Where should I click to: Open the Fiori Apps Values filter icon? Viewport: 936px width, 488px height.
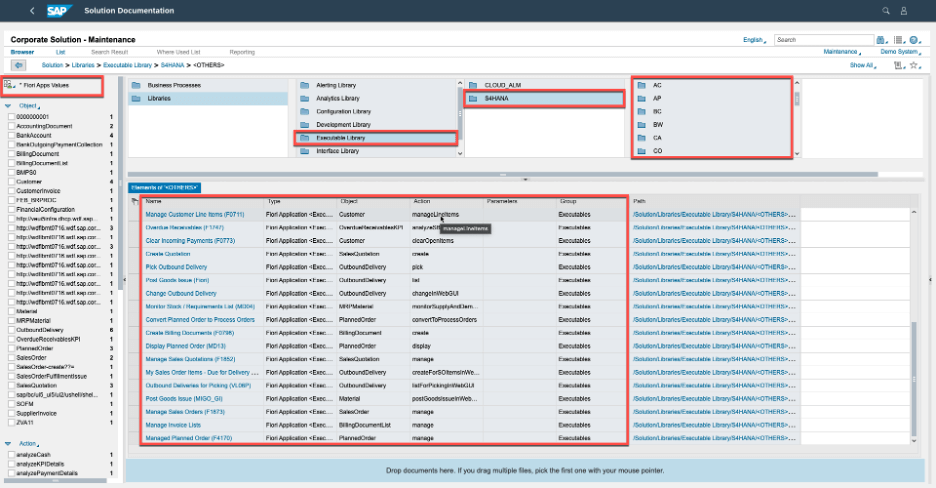(x=8, y=85)
